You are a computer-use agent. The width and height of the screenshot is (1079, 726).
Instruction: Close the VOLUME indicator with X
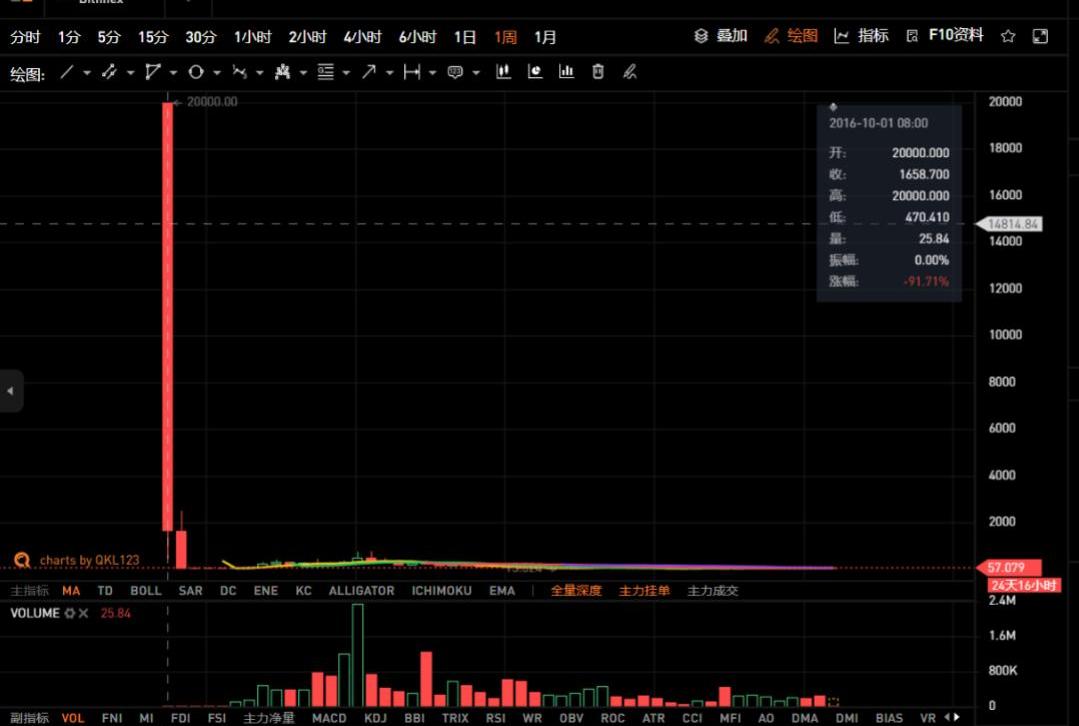(x=84, y=613)
